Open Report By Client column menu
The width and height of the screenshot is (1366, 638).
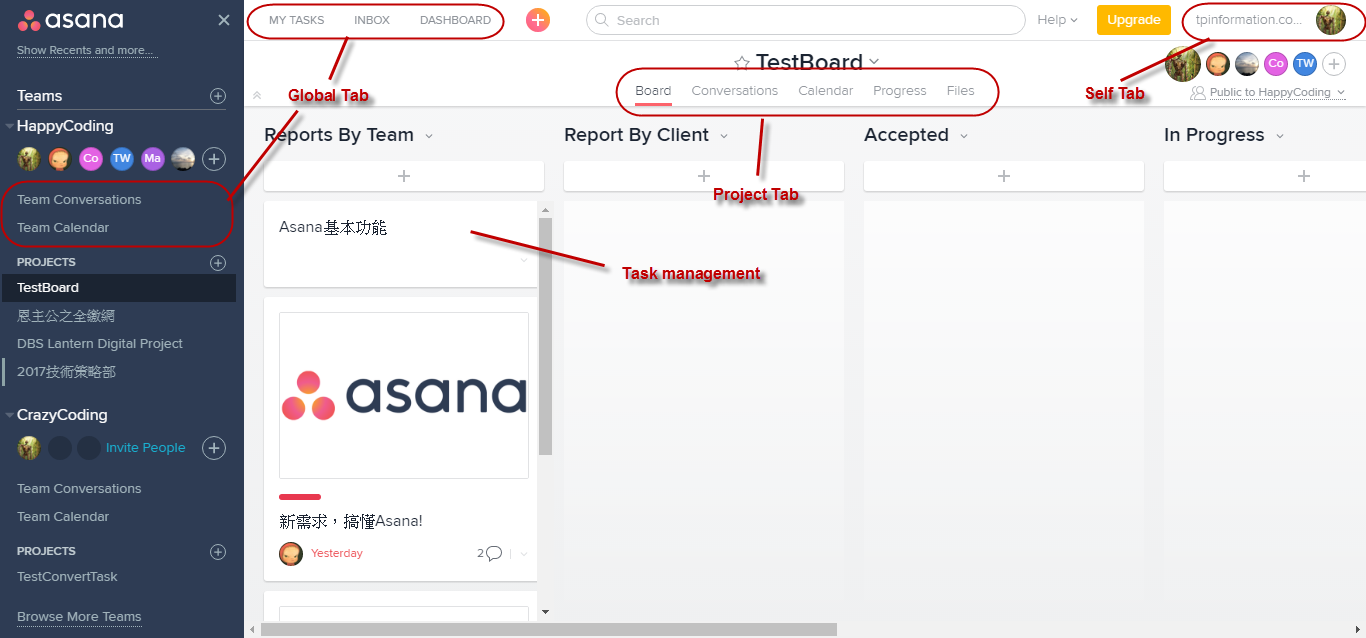point(724,136)
